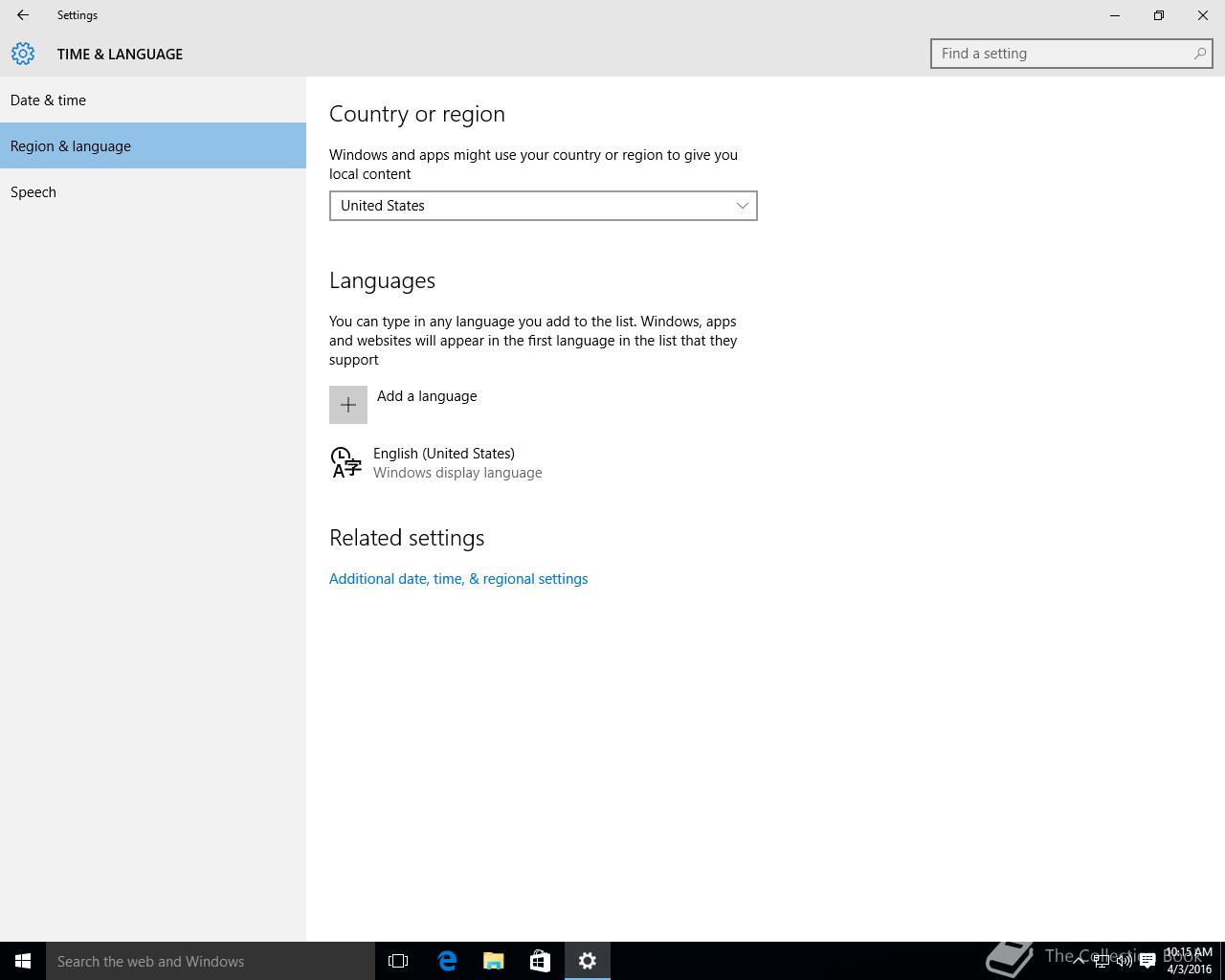
Task: Click the taskbar clock and date
Action: click(x=1189, y=961)
